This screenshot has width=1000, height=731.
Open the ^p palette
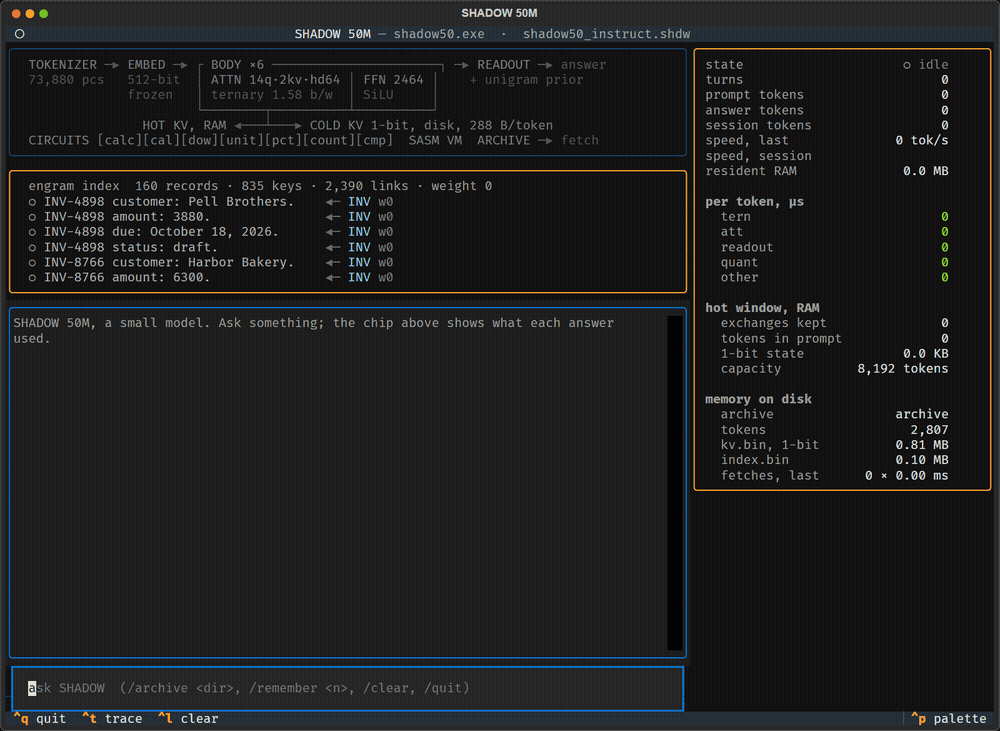[x=948, y=719]
